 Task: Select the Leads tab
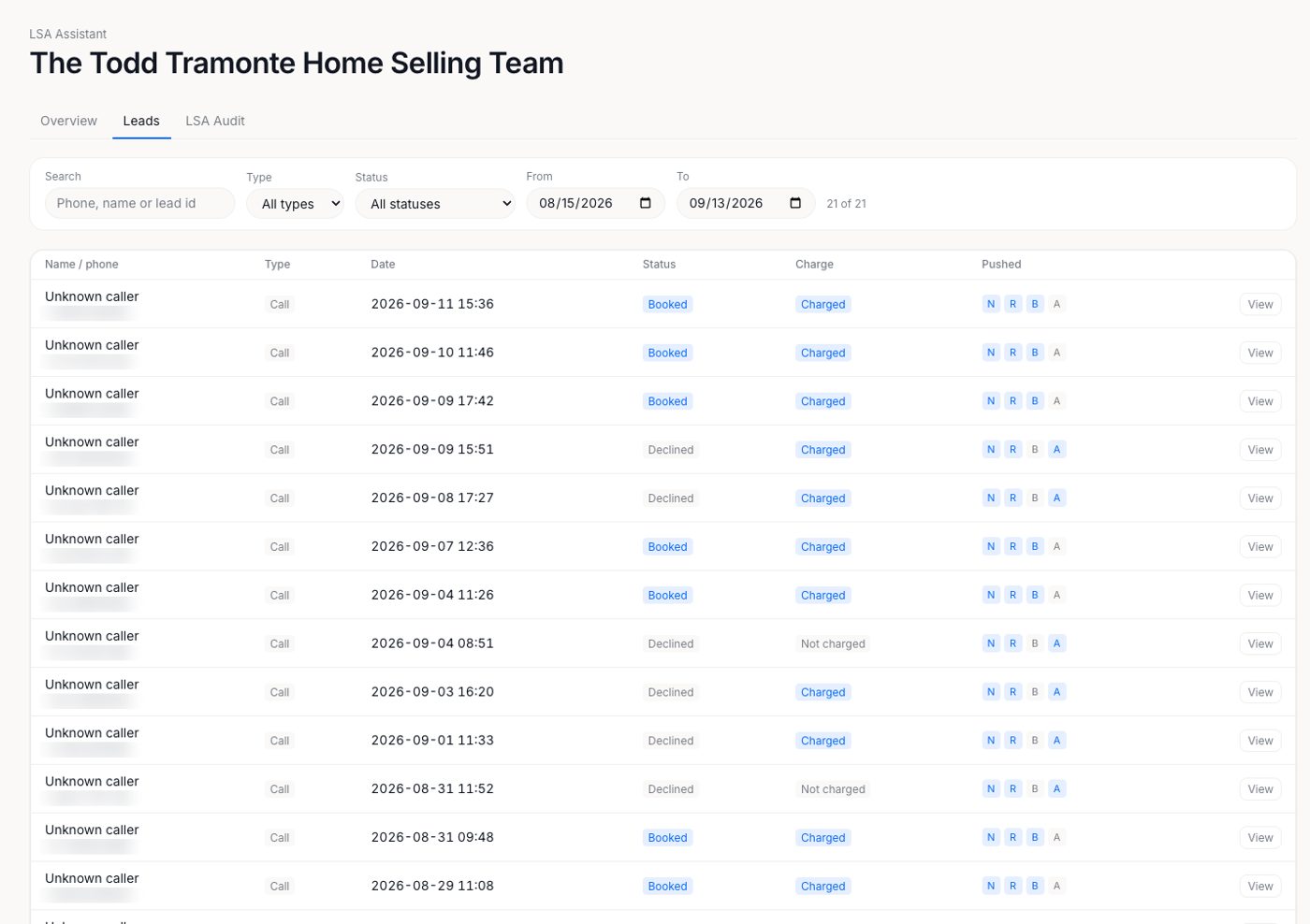coord(141,121)
